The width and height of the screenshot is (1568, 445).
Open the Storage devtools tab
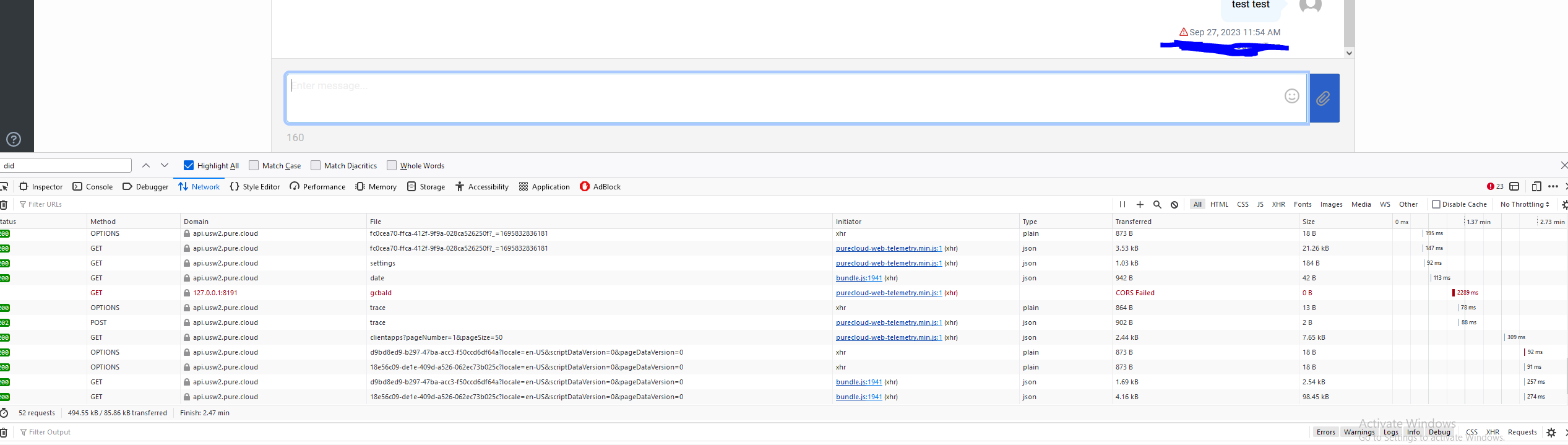[x=426, y=186]
